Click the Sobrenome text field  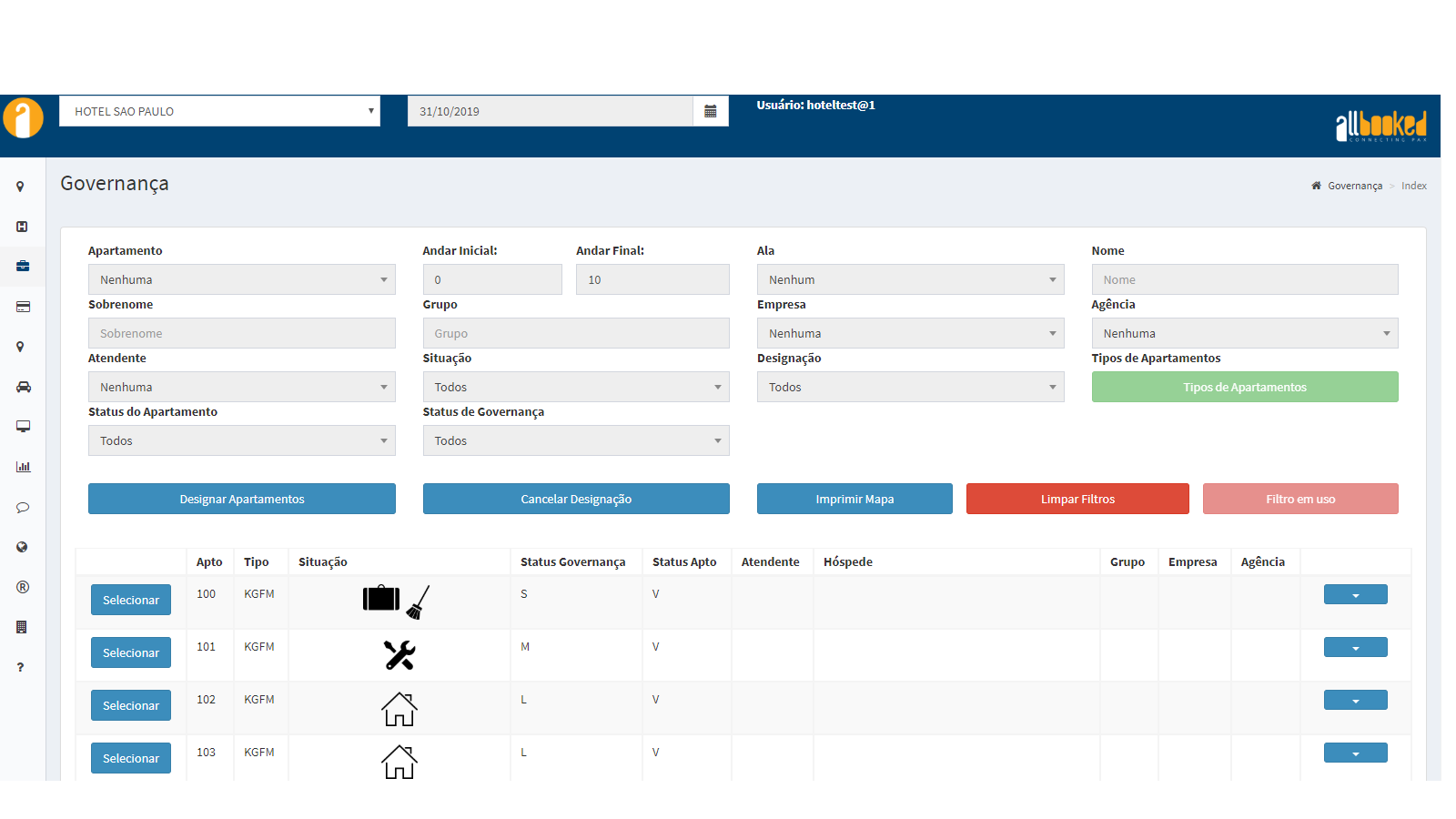pyautogui.click(x=241, y=333)
